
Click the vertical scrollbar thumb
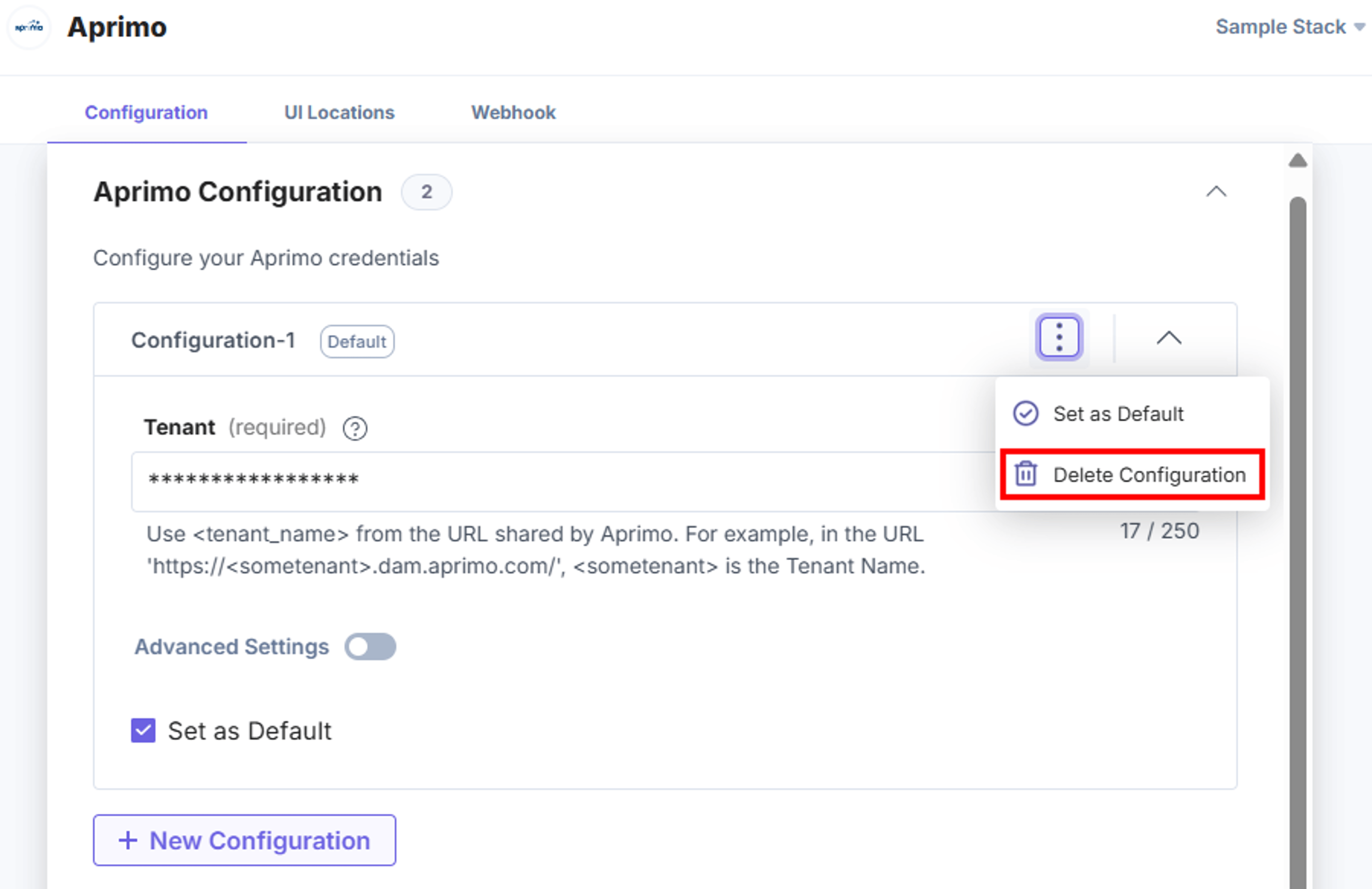click(1298, 542)
